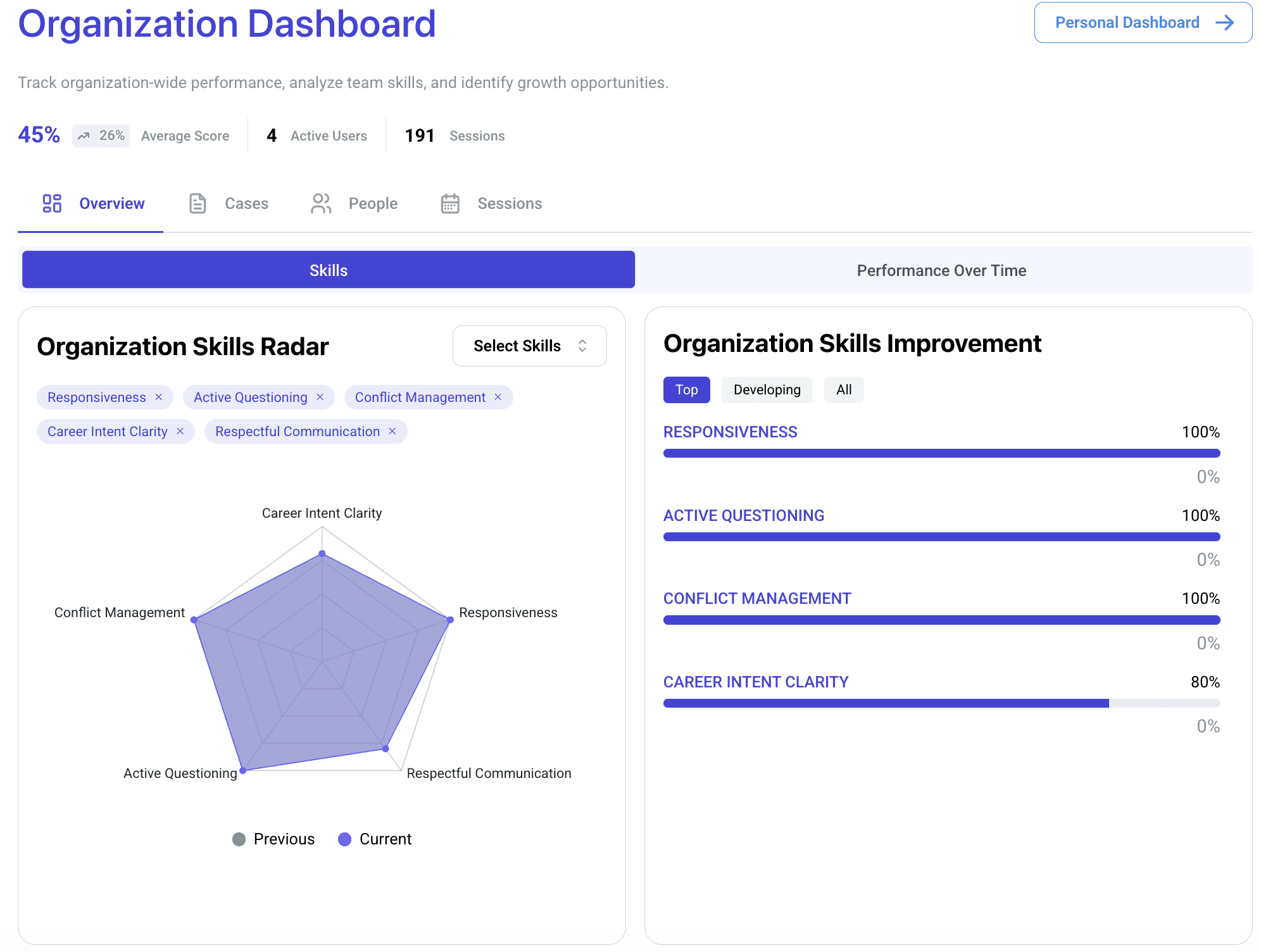This screenshot has width=1261, height=952.
Task: Select the Developing filter
Action: 767,390
